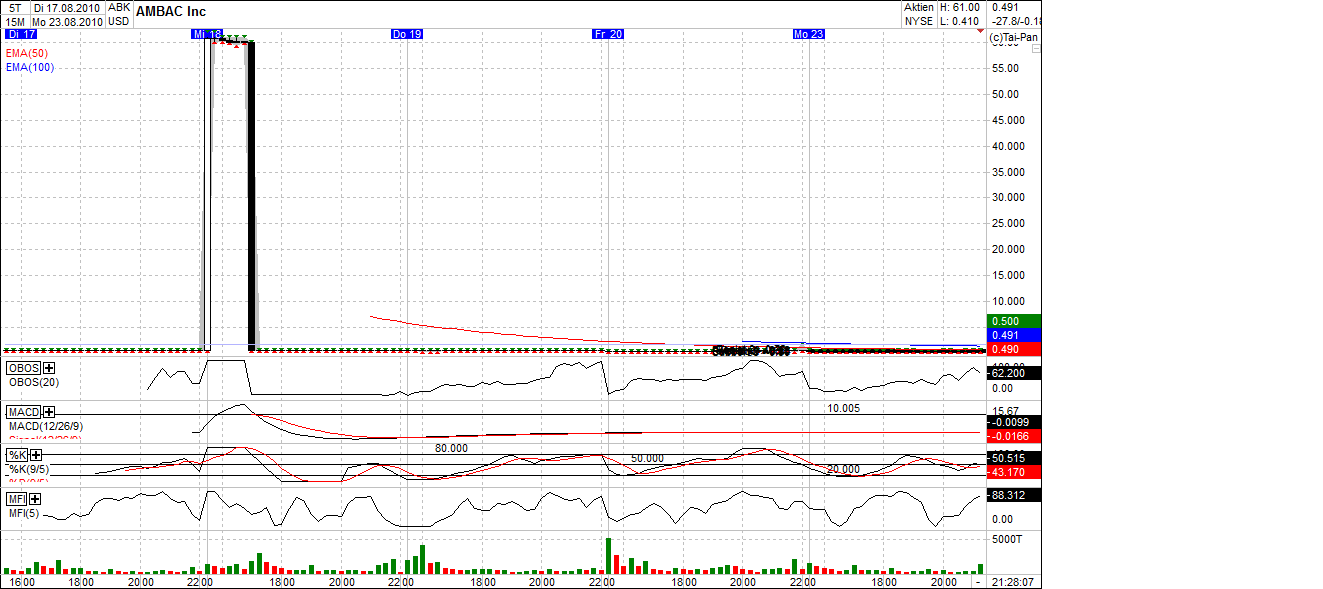Image resolution: width=1323 pixels, height=589 pixels.
Task: Expand the MACD indicator plus icon
Action: (x=49, y=412)
